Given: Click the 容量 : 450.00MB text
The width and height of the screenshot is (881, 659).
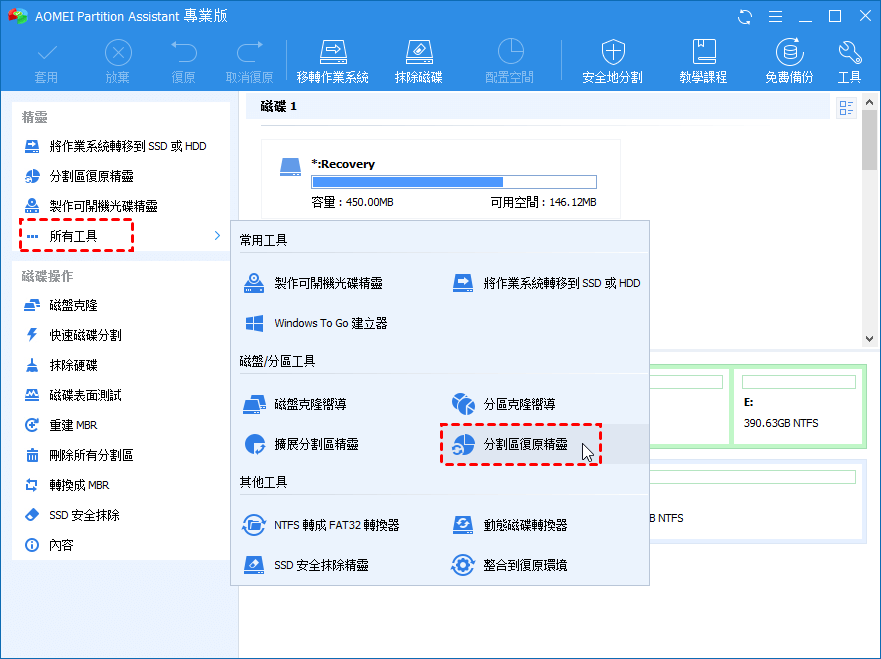Looking at the screenshot, I should (352, 202).
